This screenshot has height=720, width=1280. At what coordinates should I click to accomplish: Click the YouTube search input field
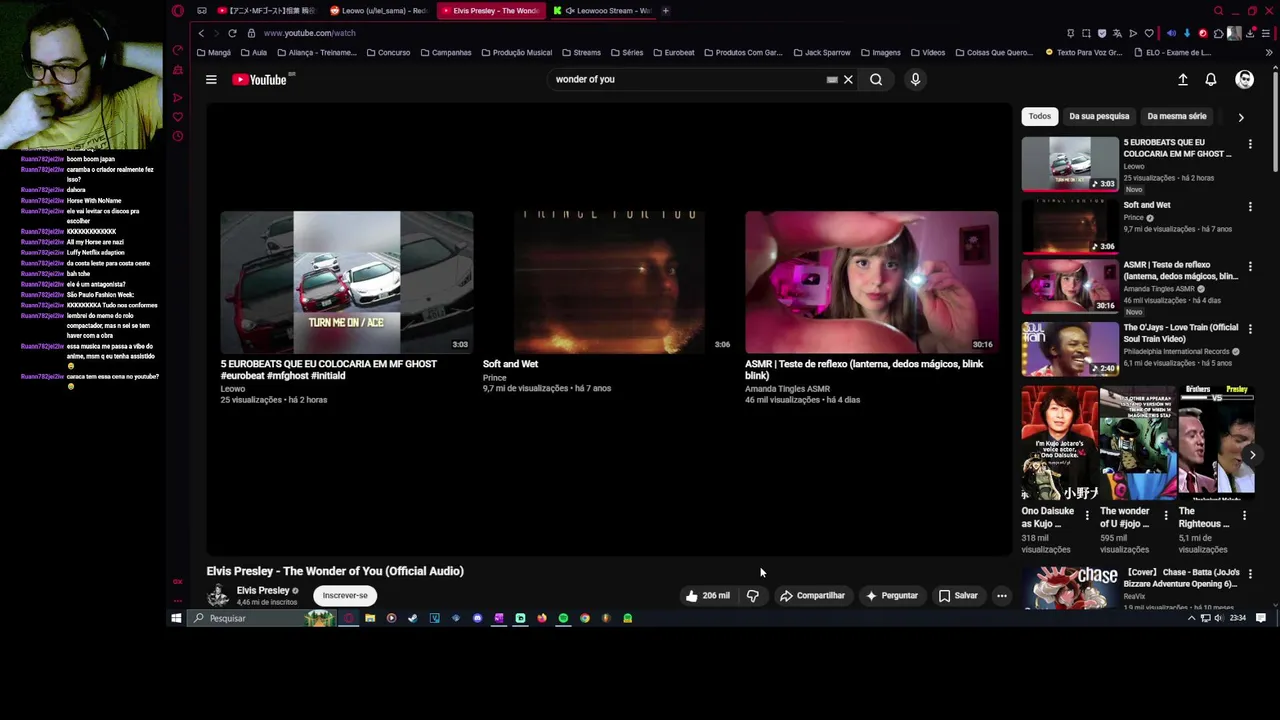point(686,79)
